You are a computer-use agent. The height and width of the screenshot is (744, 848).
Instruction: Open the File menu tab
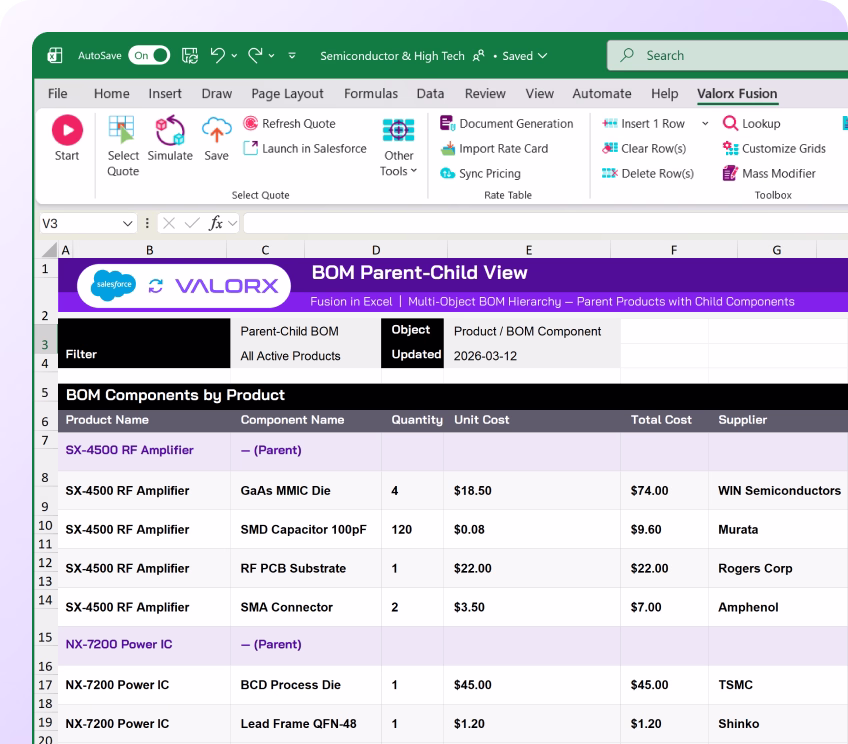pos(57,94)
